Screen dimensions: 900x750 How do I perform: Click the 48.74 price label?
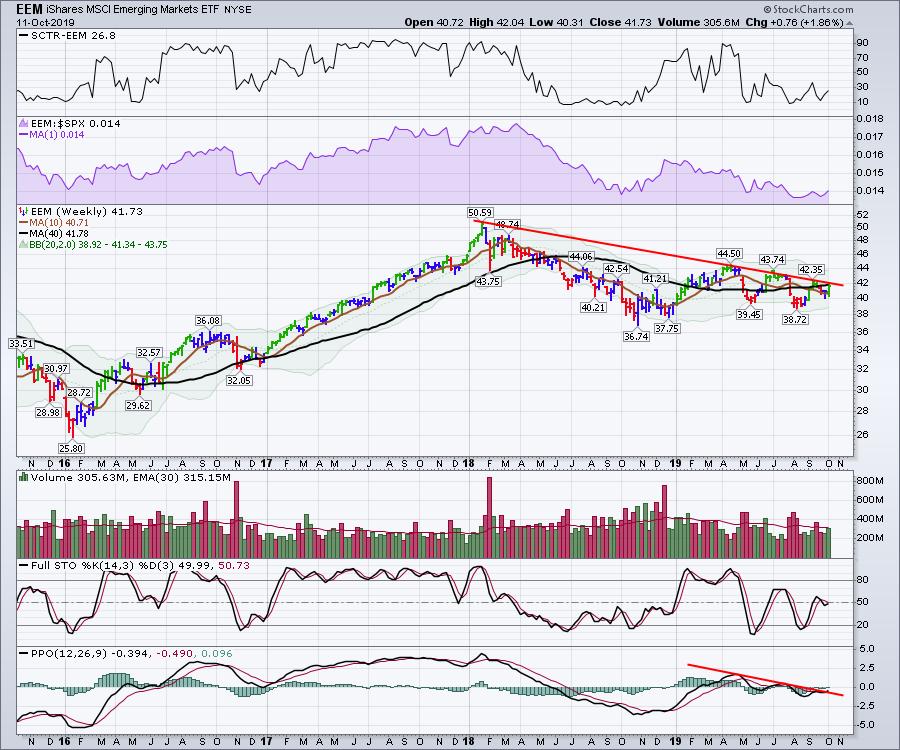(508, 224)
